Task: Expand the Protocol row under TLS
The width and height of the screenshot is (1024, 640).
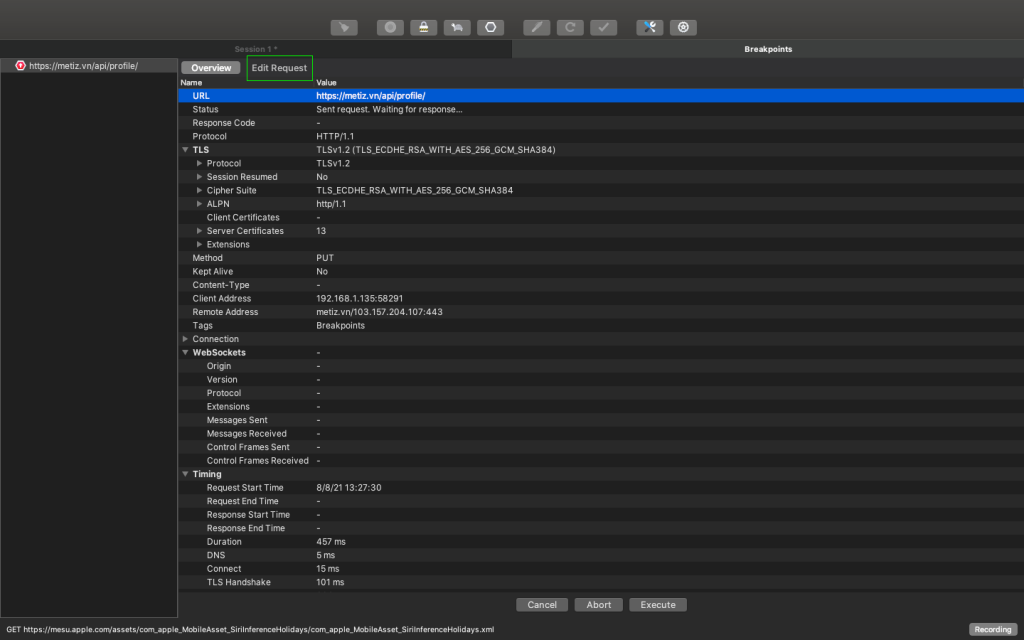Action: [x=200, y=163]
